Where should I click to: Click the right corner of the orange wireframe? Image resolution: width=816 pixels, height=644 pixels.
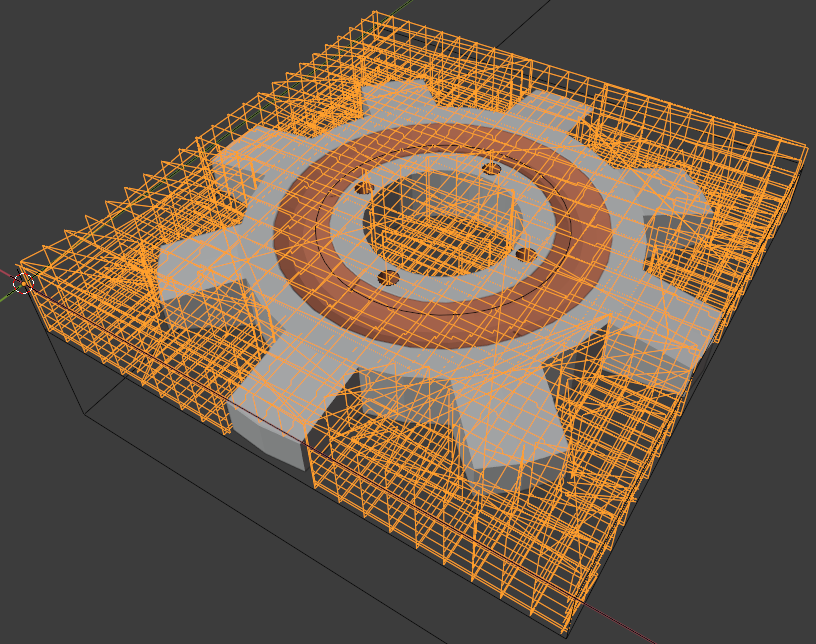pos(805,150)
